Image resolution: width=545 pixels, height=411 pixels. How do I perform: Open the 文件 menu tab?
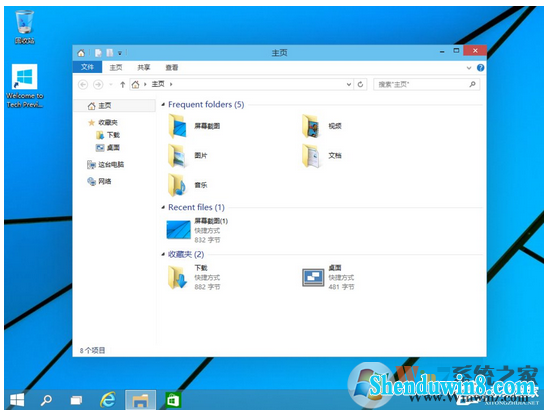point(87,67)
